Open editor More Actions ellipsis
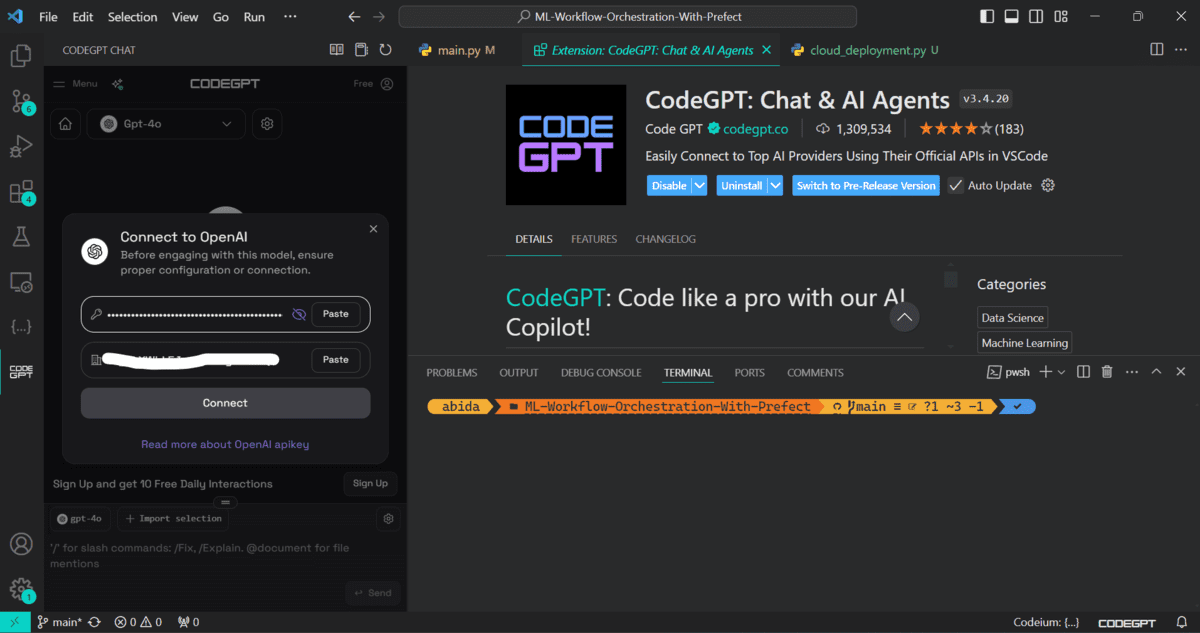The width and height of the screenshot is (1200, 633). click(1181, 49)
